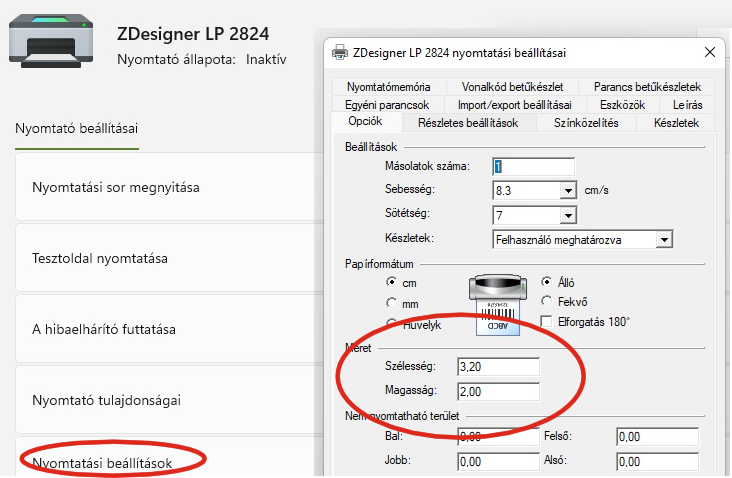The width and height of the screenshot is (732, 478).
Task: Choose Fekvő landscape orientation
Action: pos(546,301)
